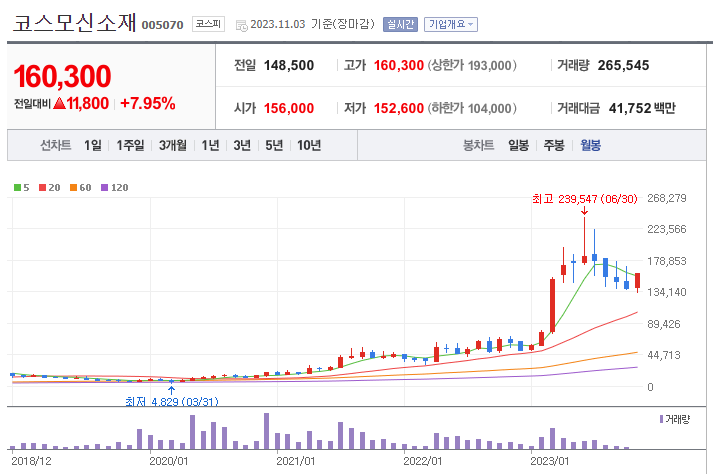The image size is (713, 474).
Task: Click the 실시간 real-time button
Action: pyautogui.click(x=400, y=25)
